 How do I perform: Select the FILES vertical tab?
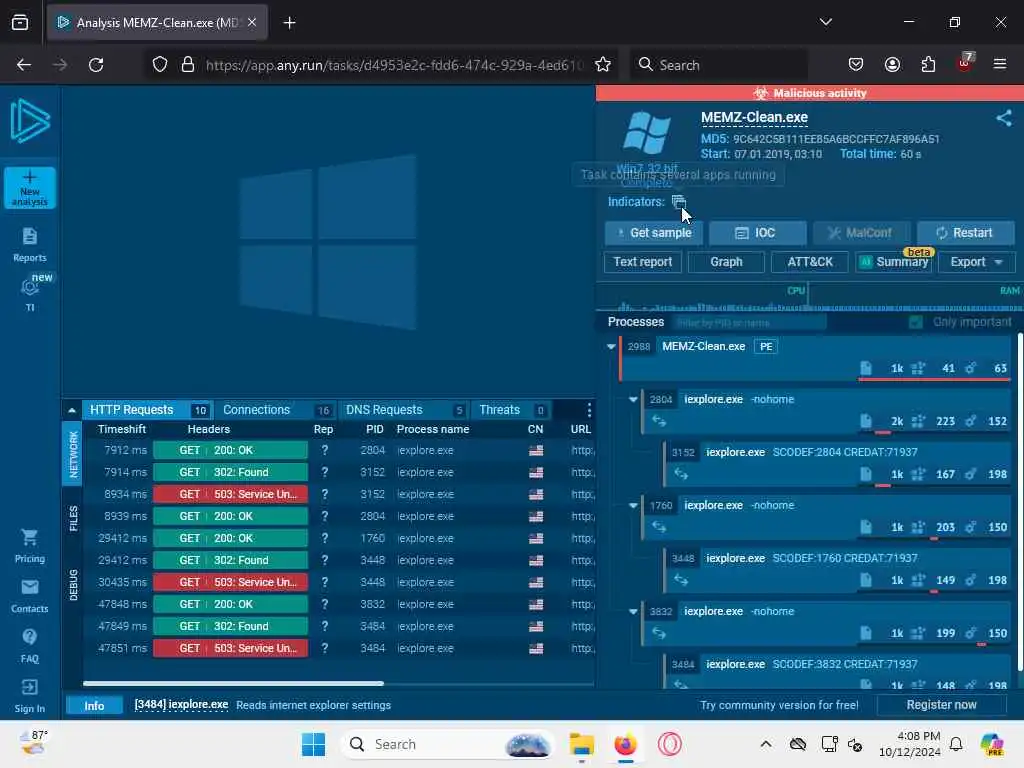pos(73,519)
